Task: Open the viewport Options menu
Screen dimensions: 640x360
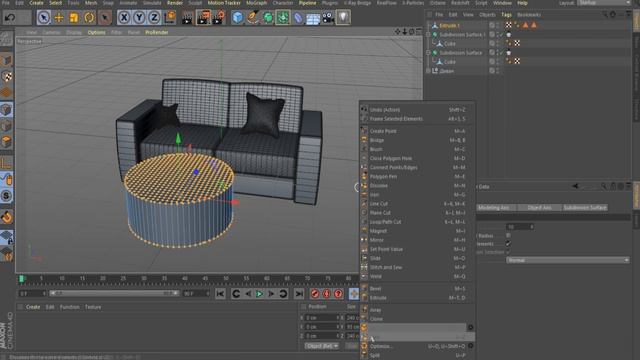Action: 97,32
